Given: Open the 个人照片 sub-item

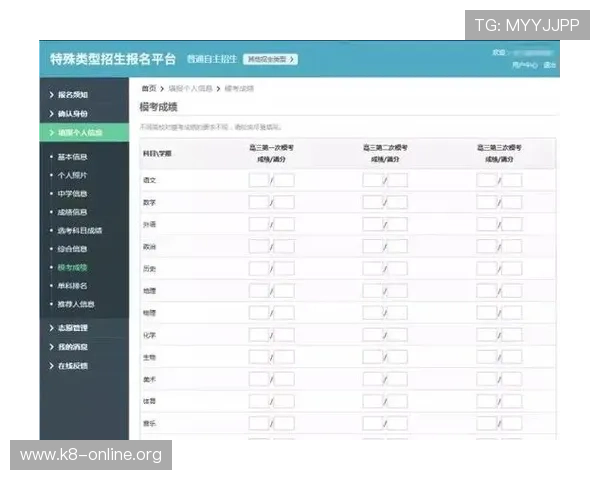Looking at the screenshot, I should [x=72, y=175].
